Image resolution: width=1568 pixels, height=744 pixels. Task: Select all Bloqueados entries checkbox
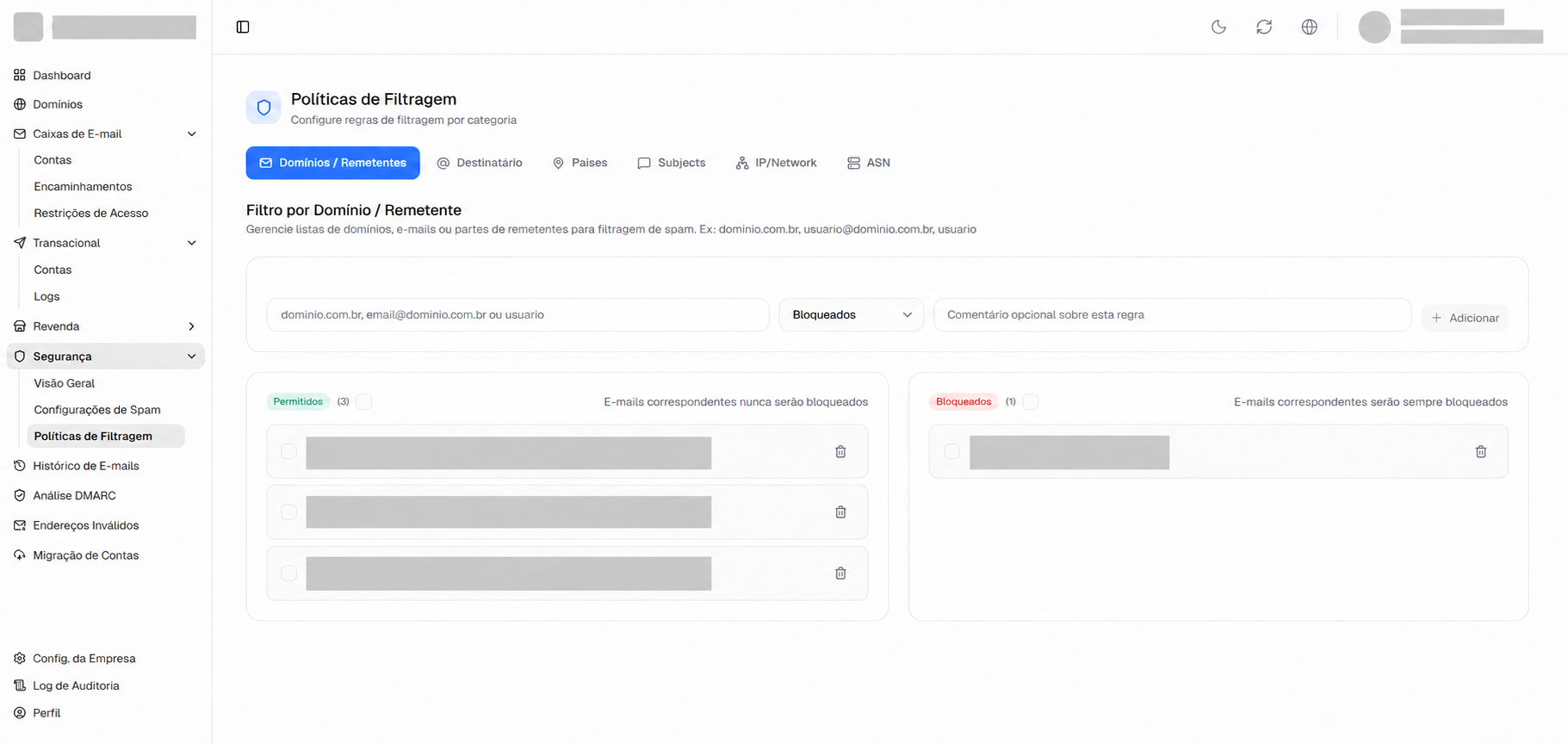(1031, 401)
